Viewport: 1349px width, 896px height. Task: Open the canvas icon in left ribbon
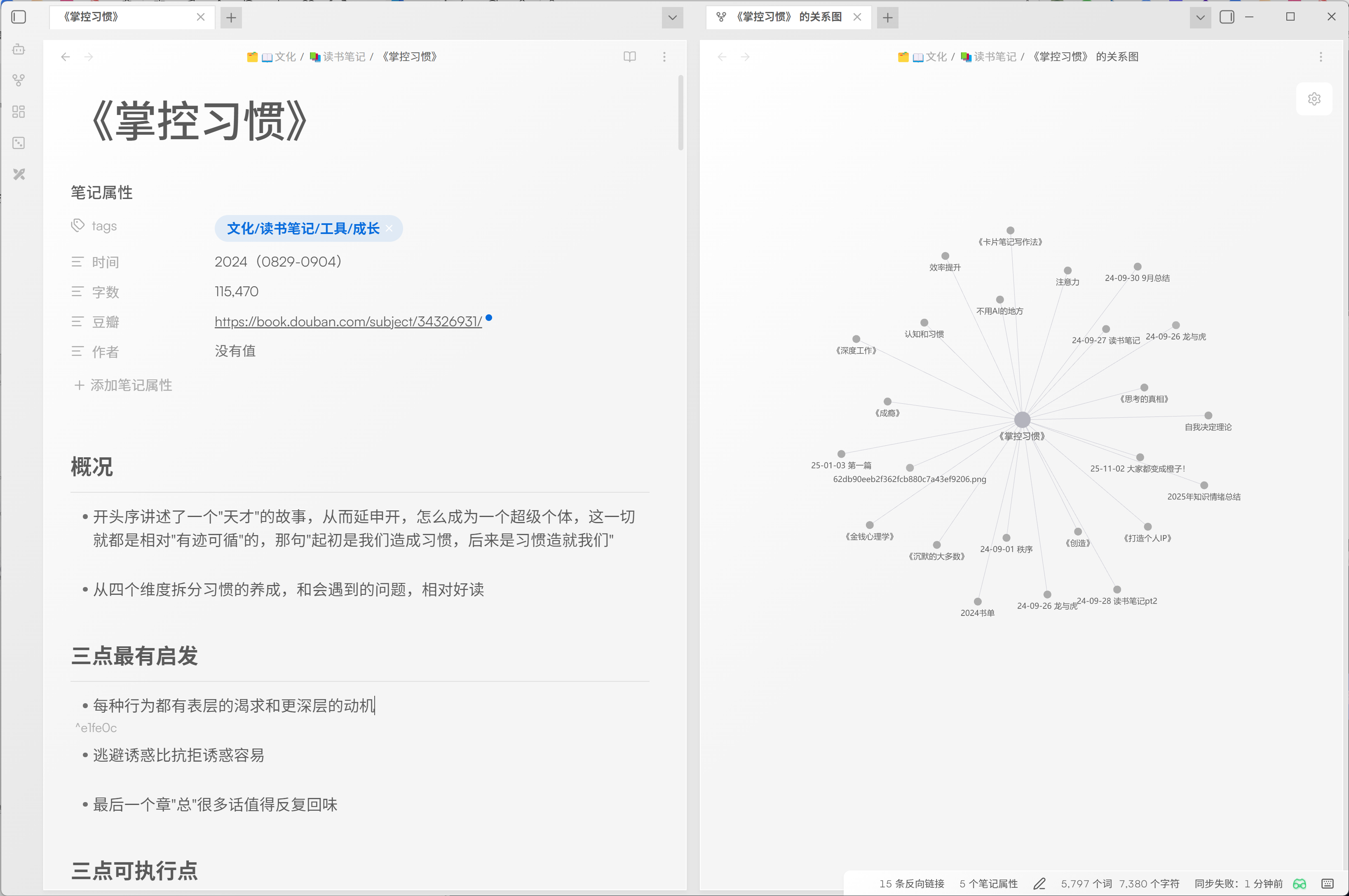click(x=19, y=111)
